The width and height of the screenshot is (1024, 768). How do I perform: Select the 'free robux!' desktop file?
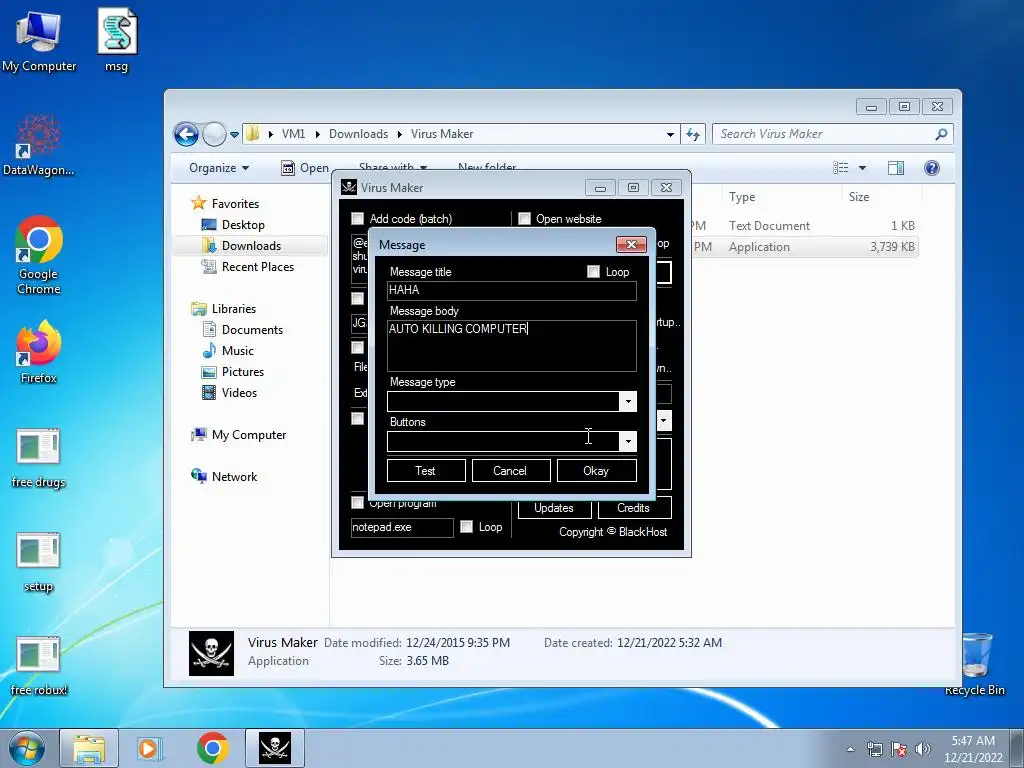pyautogui.click(x=39, y=666)
